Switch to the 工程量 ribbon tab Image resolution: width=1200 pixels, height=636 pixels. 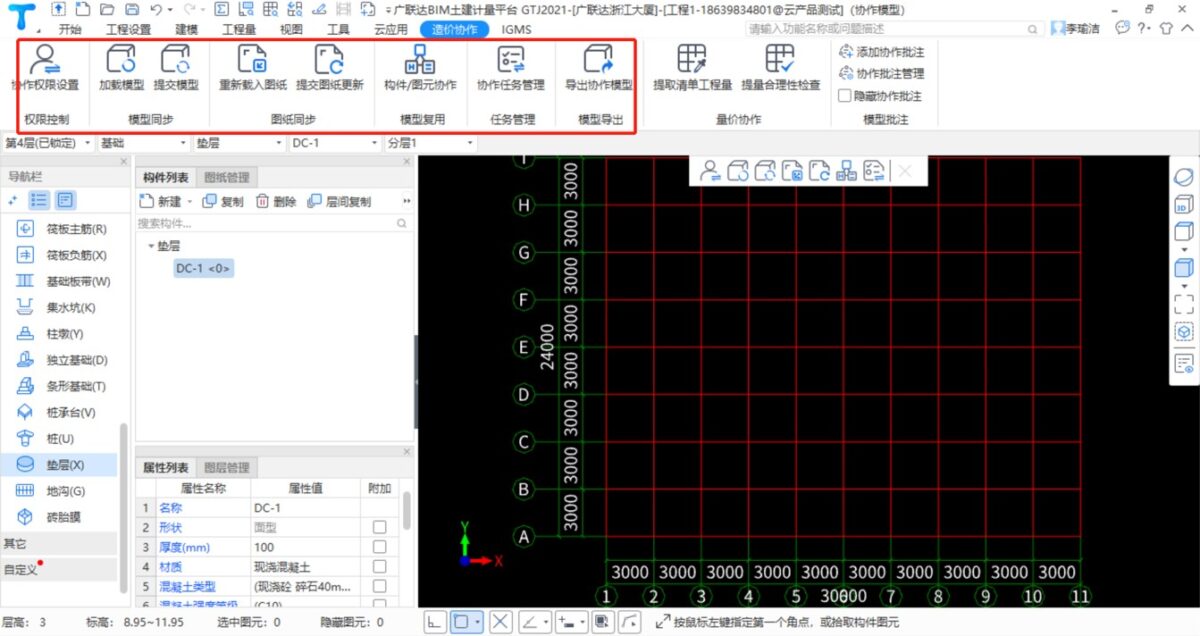[238, 29]
